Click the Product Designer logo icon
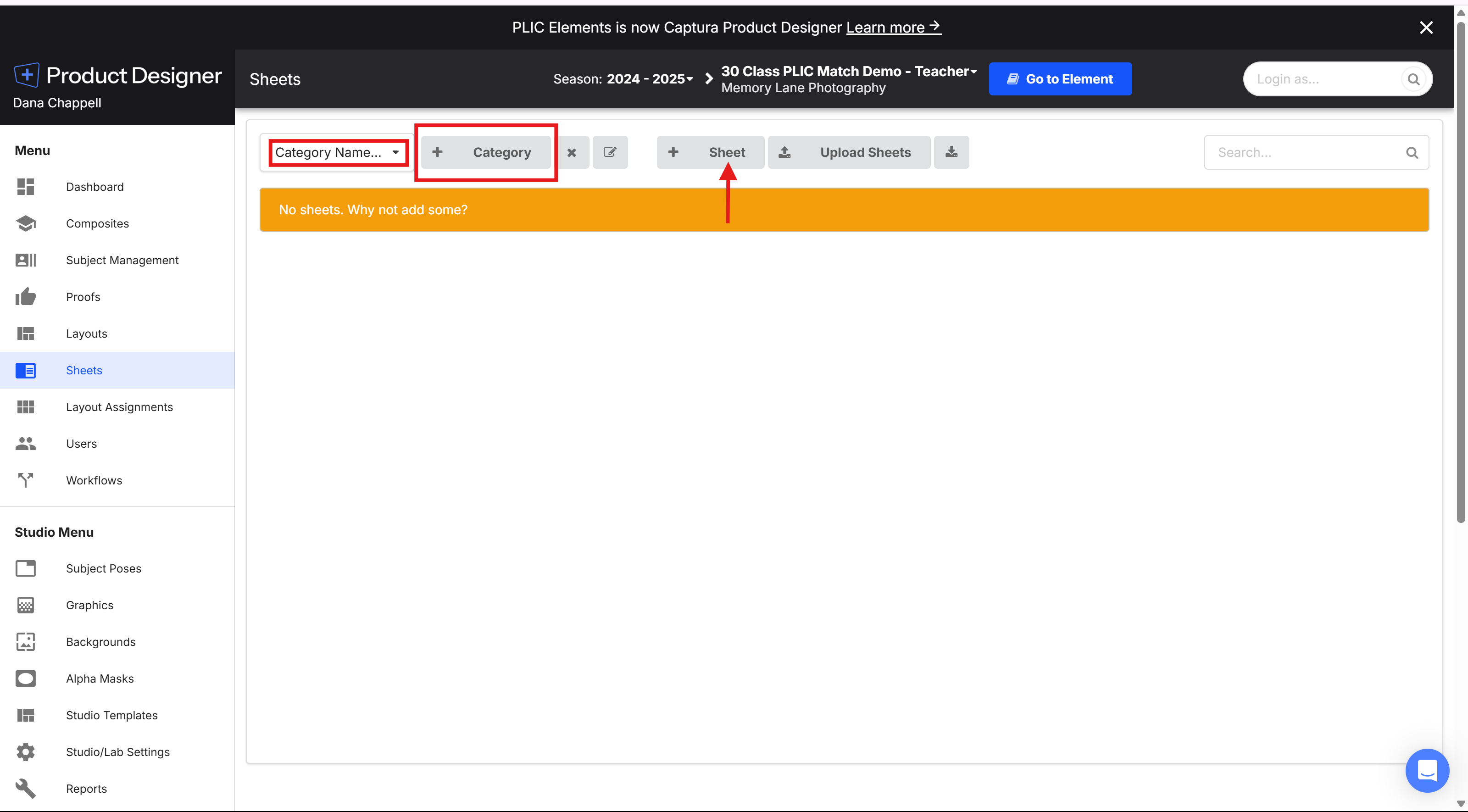 click(x=26, y=75)
